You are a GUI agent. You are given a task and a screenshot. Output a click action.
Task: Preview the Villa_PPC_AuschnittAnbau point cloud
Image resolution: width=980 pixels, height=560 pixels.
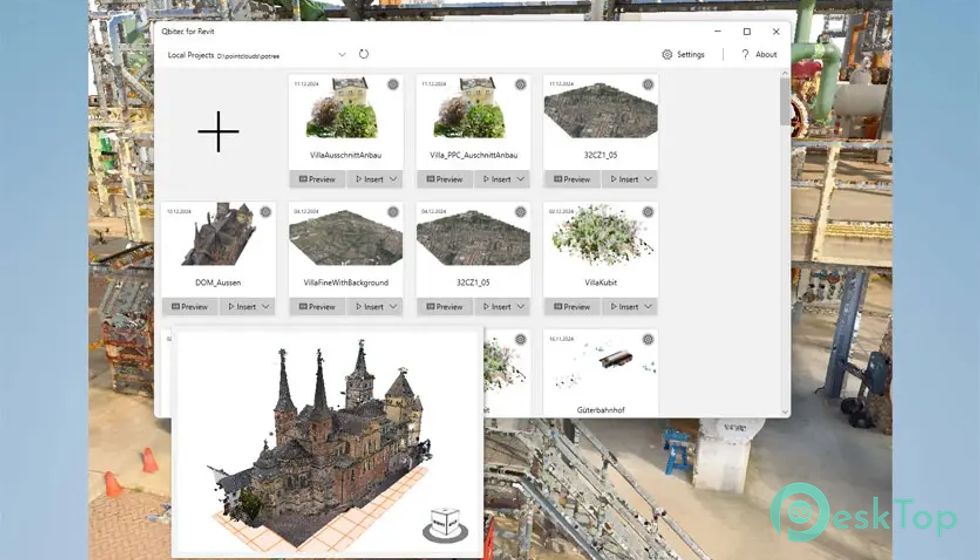point(444,180)
